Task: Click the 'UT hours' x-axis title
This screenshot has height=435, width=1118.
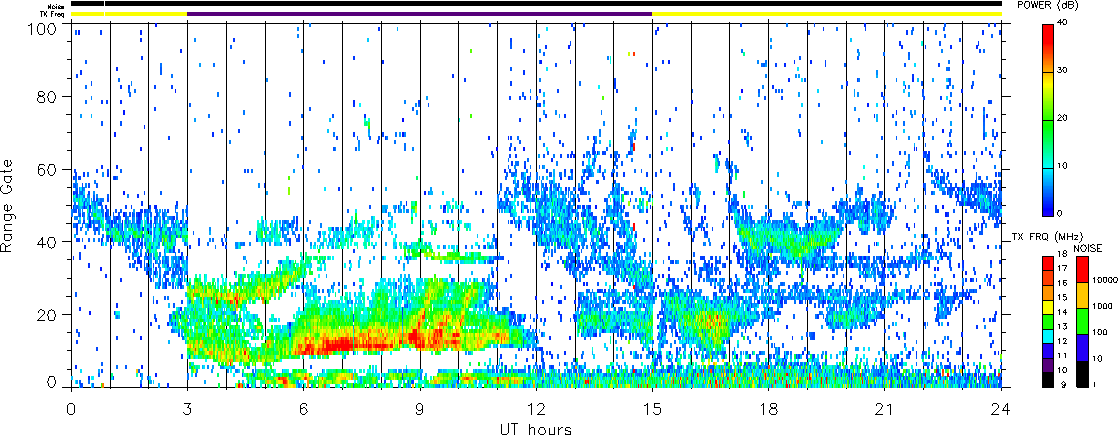Action: (535, 428)
